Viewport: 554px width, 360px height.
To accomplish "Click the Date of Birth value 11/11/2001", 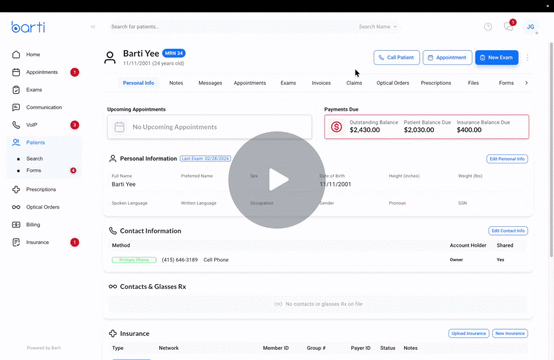I will pyautogui.click(x=335, y=184).
